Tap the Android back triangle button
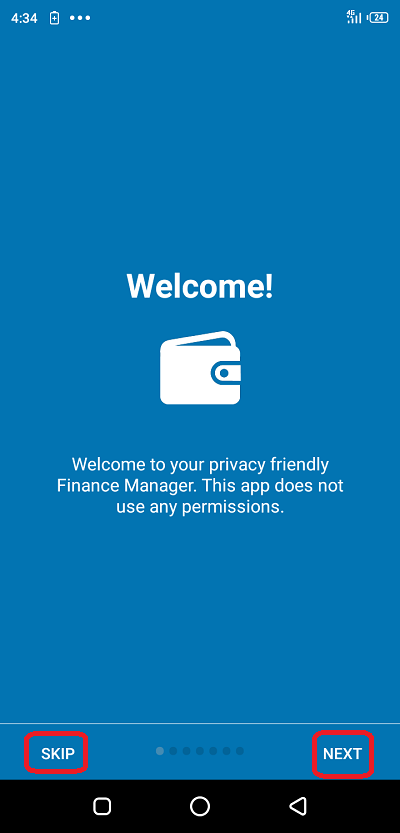Screen dimensions: 400x833 coord(298,806)
